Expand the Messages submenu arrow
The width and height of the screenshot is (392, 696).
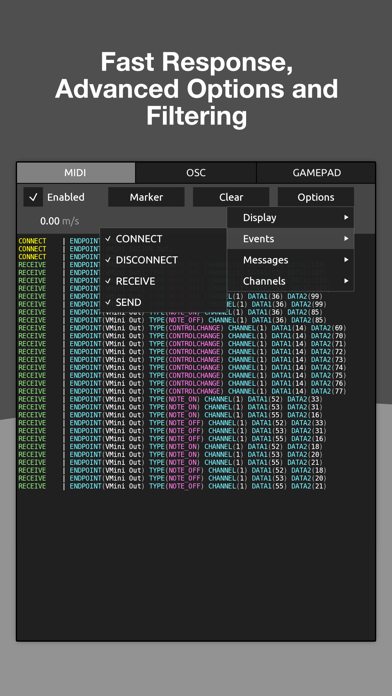pyautogui.click(x=346, y=260)
